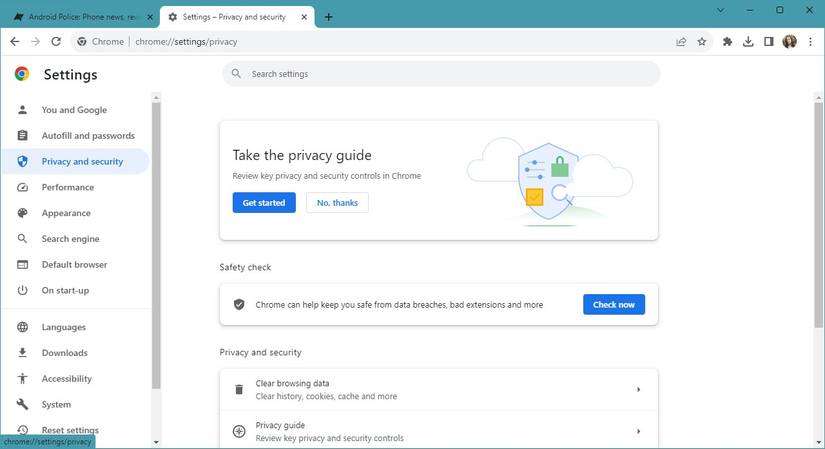Expand the Privacy guide row arrow
The width and height of the screenshot is (825, 449).
coord(638,431)
